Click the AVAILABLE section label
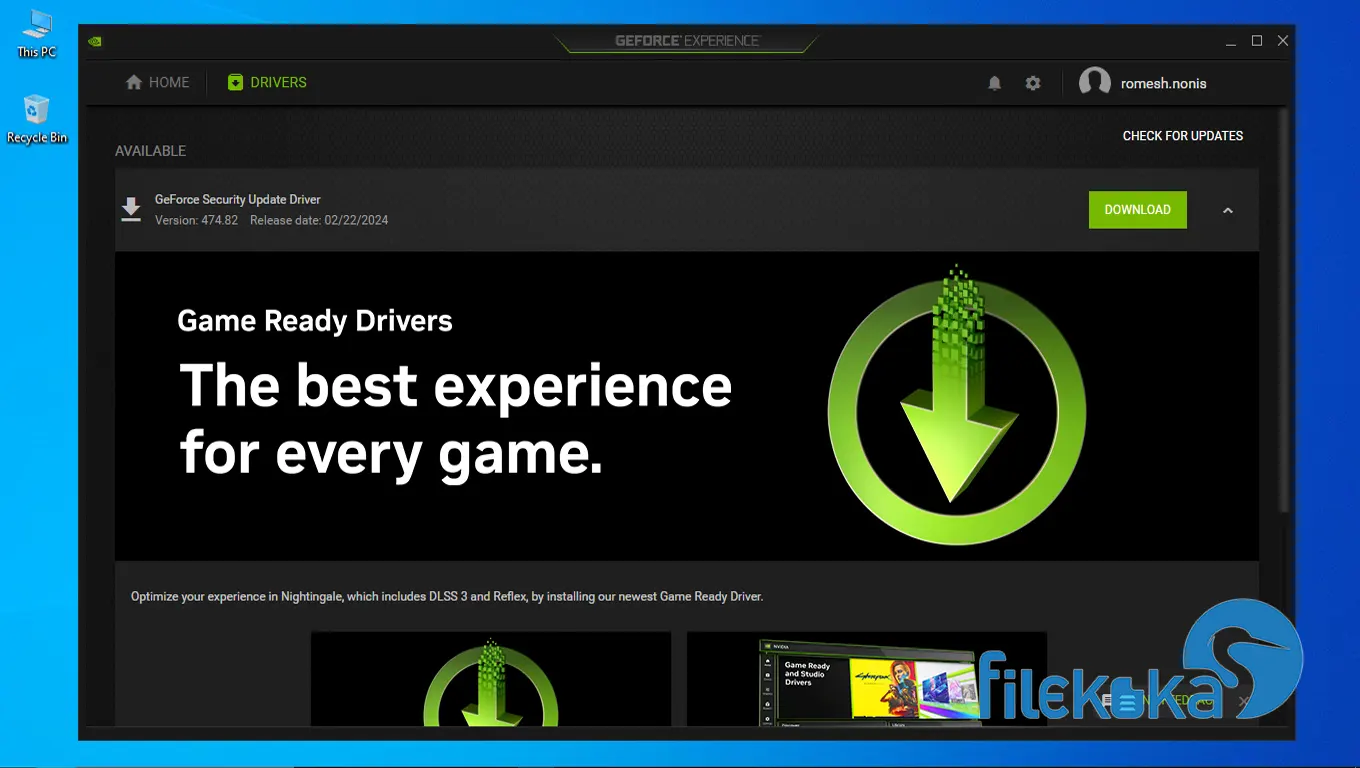This screenshot has width=1360, height=768. (x=151, y=151)
